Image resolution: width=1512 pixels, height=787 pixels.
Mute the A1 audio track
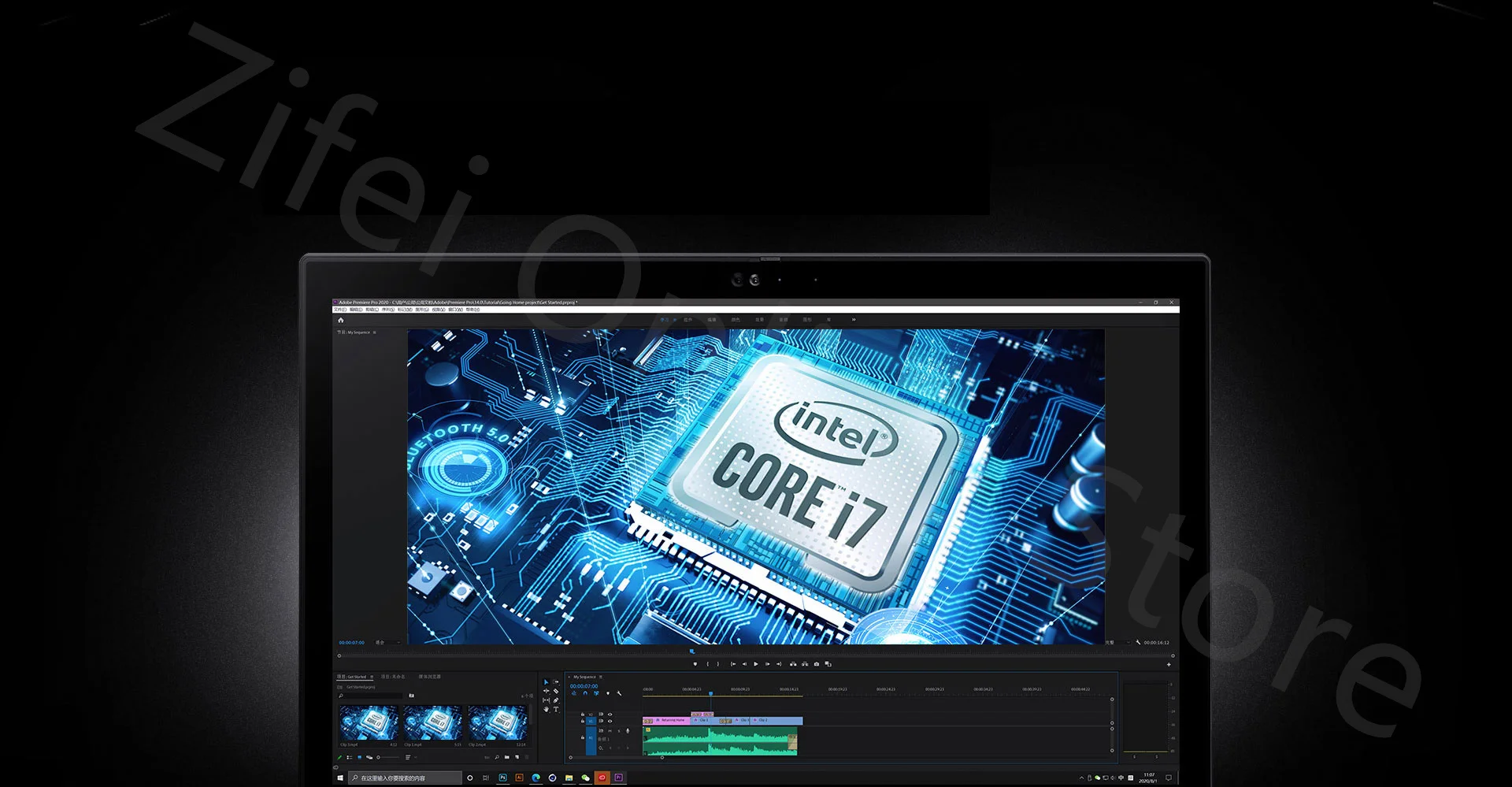click(610, 731)
